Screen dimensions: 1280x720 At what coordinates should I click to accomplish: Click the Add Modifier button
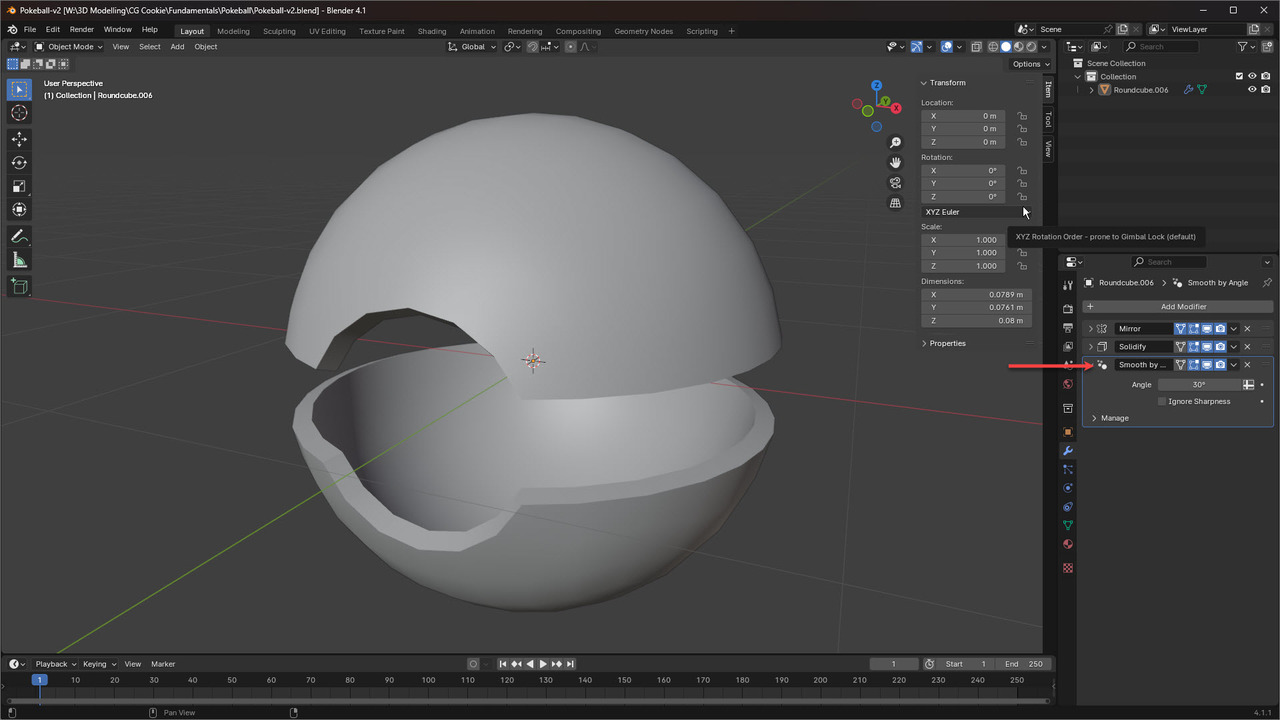click(1177, 306)
